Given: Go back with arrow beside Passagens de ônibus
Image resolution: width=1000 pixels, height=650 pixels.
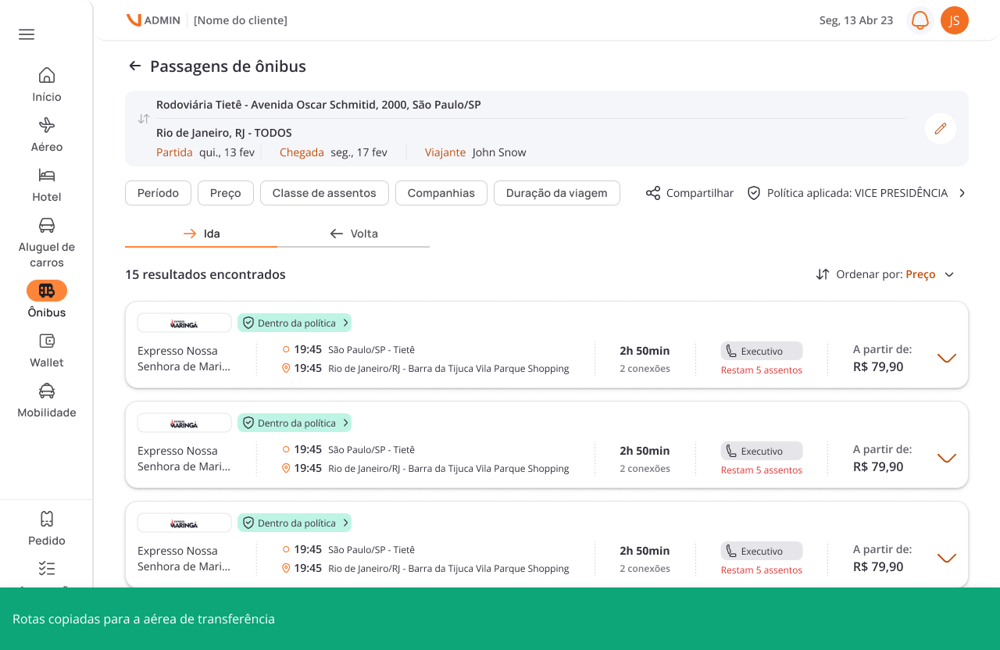Looking at the screenshot, I should click(135, 66).
